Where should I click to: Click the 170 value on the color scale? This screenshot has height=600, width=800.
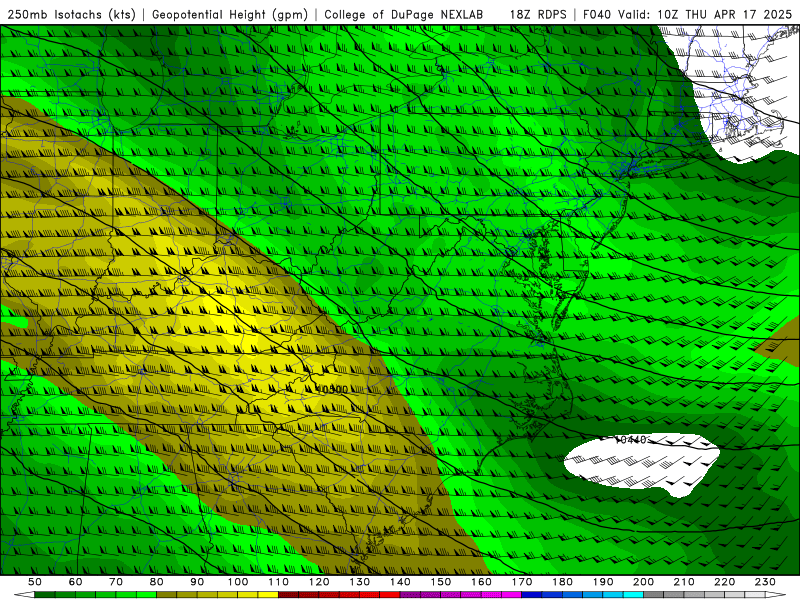[x=522, y=582]
